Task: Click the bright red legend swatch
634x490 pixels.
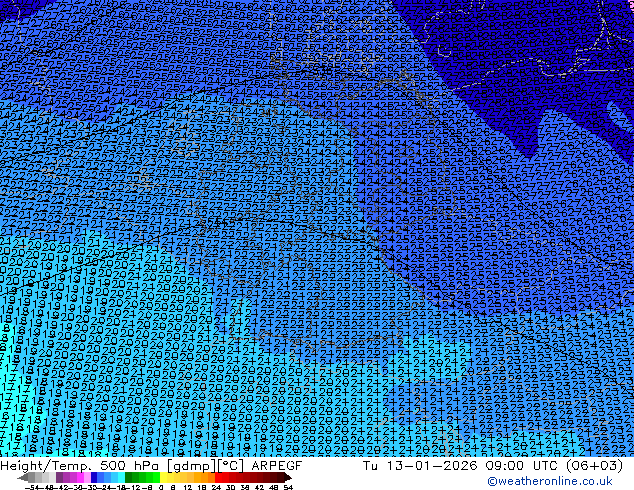Action: tap(218, 477)
